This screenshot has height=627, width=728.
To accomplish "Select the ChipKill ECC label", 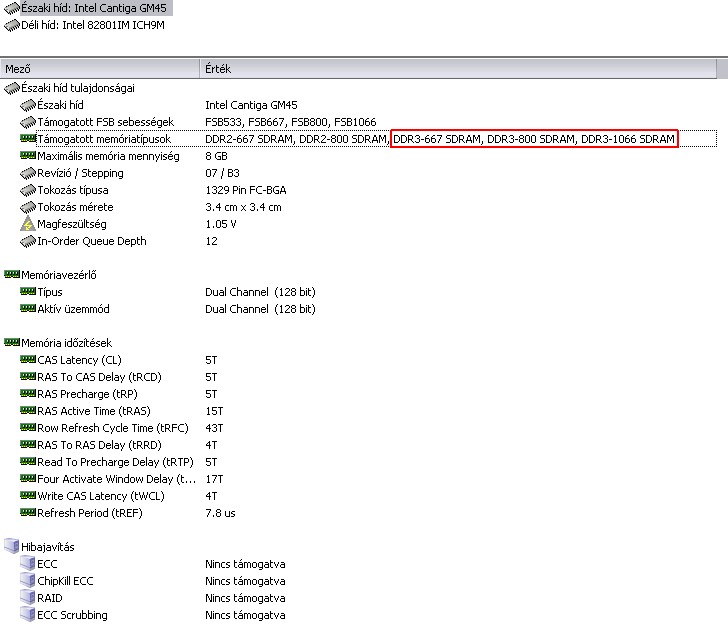I will pos(65,581).
